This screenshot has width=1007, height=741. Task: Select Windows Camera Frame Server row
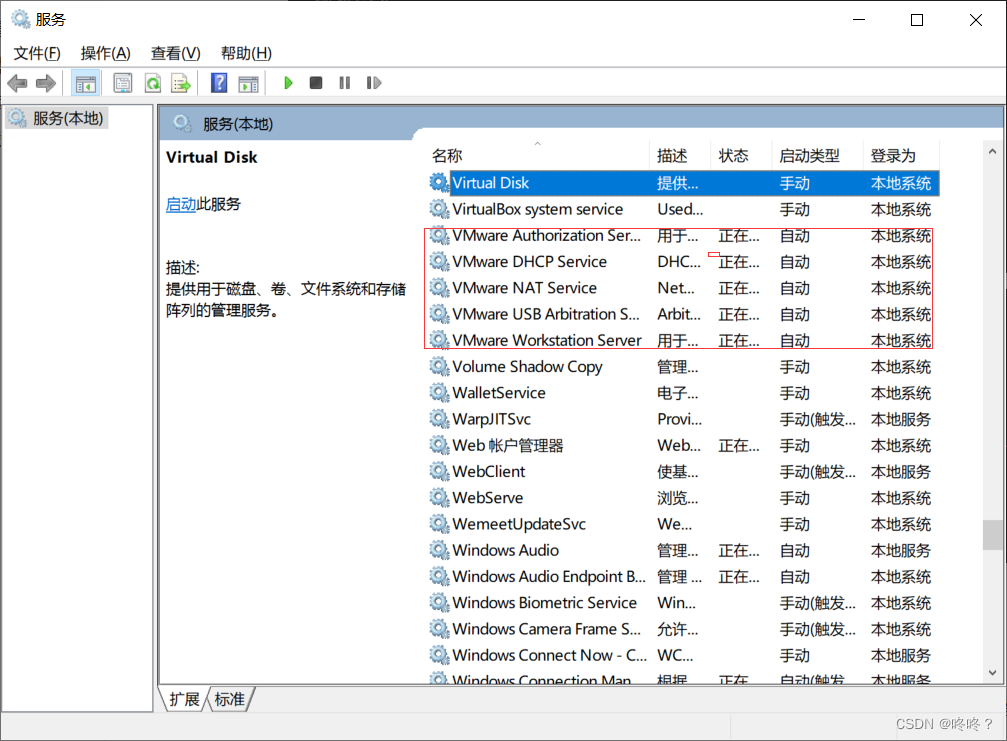point(683,629)
